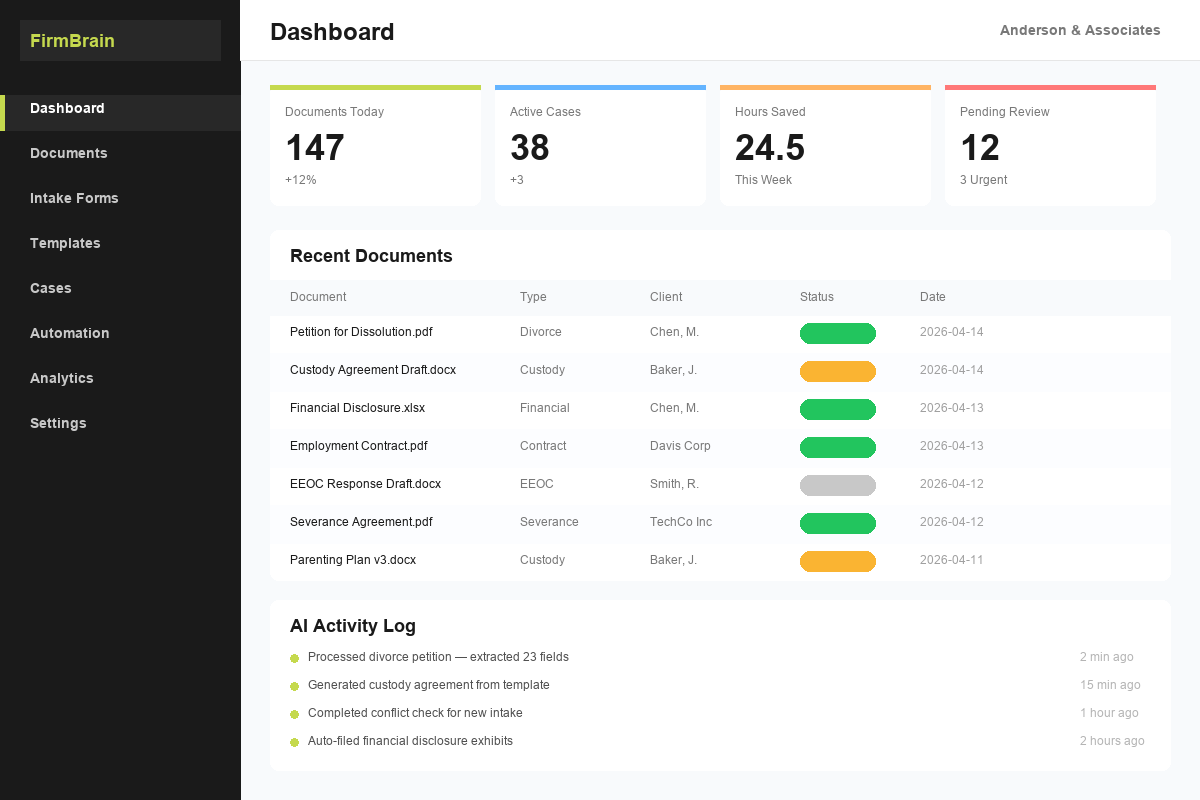
Task: Select the AI Activity Log heading
Action: pos(353,626)
